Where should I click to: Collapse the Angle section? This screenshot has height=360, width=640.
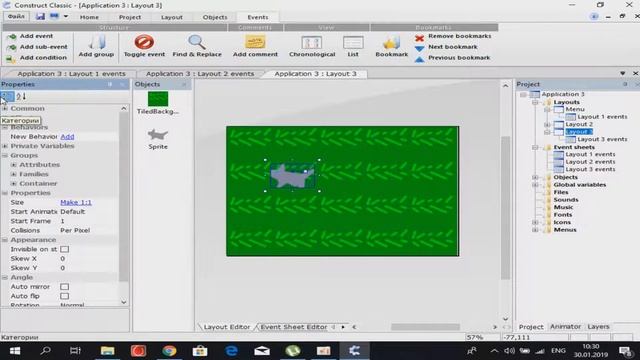[5, 278]
